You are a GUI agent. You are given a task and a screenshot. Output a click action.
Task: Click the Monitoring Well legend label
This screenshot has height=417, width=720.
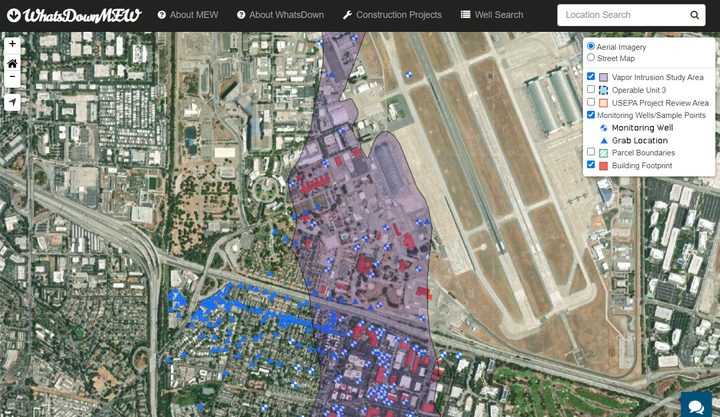642,128
